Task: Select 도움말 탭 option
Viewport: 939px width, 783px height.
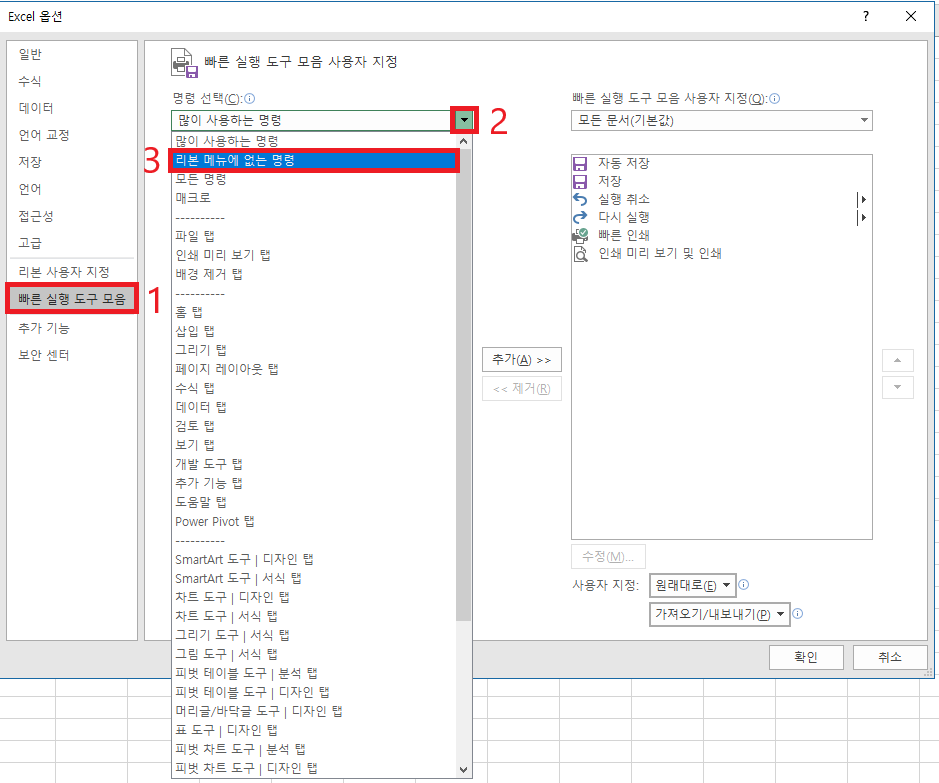Action: pyautogui.click(x=314, y=502)
